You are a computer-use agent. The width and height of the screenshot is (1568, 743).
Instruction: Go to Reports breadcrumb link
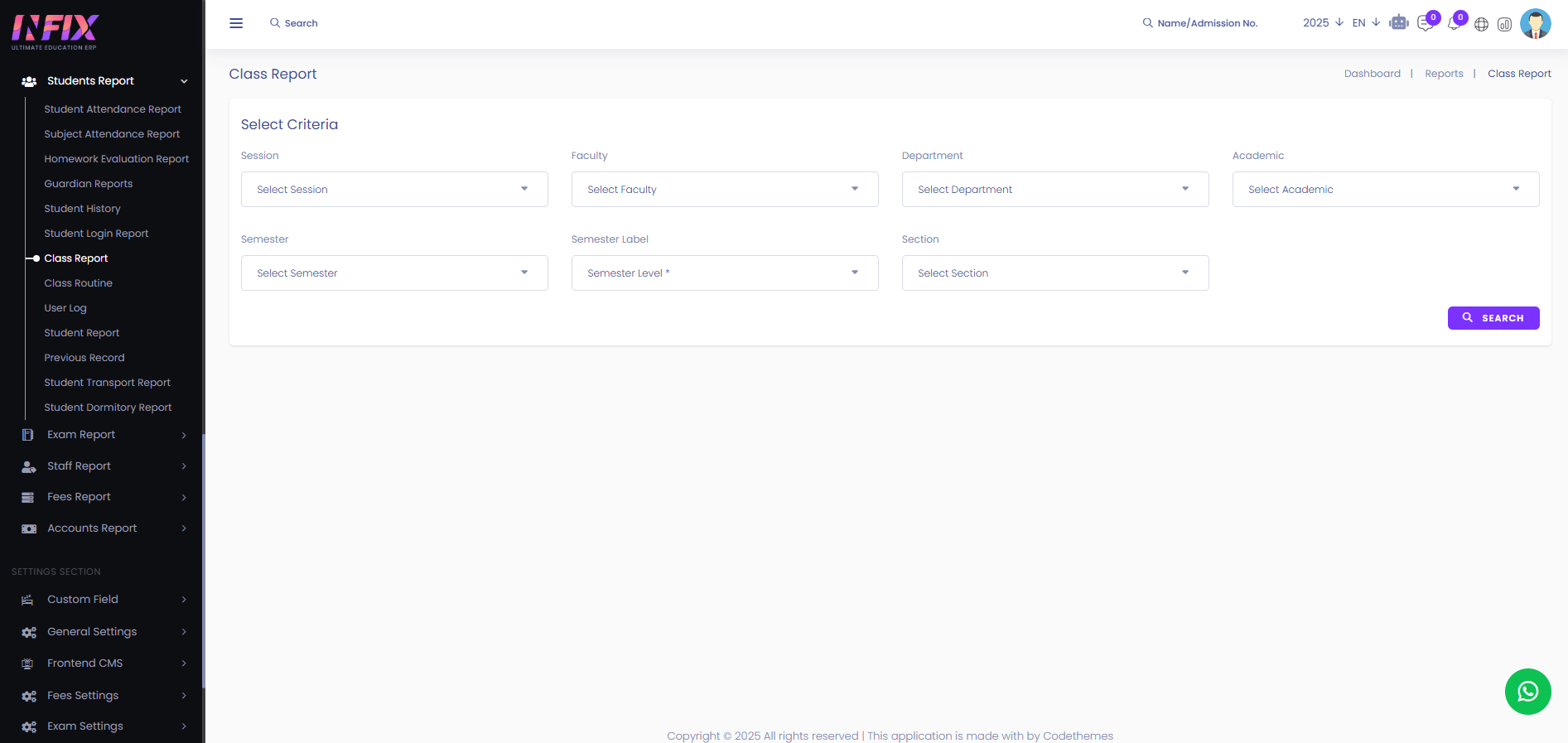tap(1444, 74)
